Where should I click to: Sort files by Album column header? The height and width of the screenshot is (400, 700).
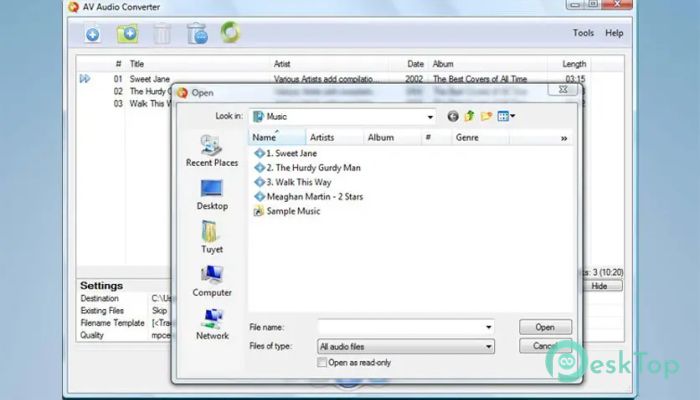click(392, 138)
